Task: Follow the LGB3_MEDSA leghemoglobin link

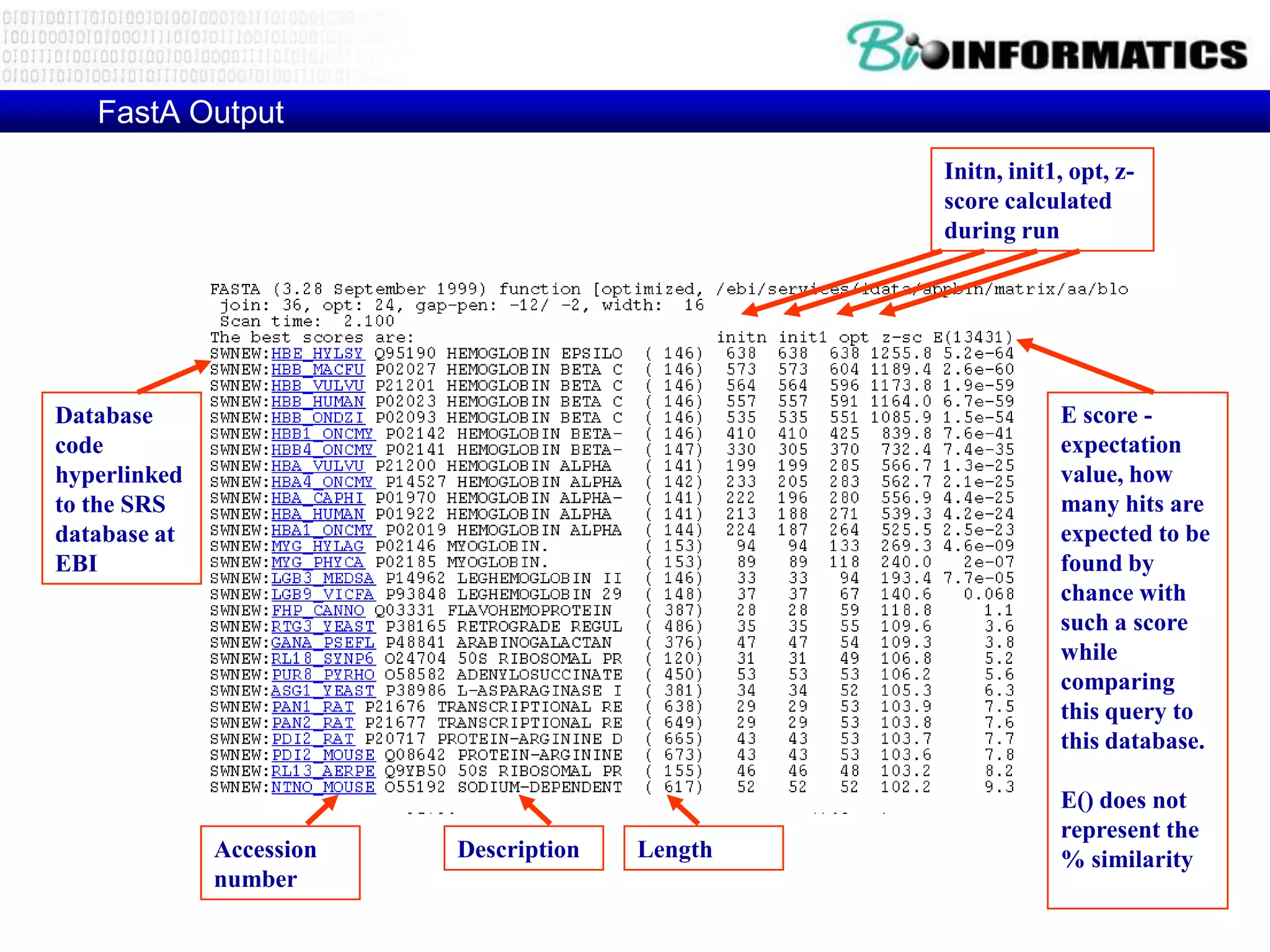Action: 322,579
